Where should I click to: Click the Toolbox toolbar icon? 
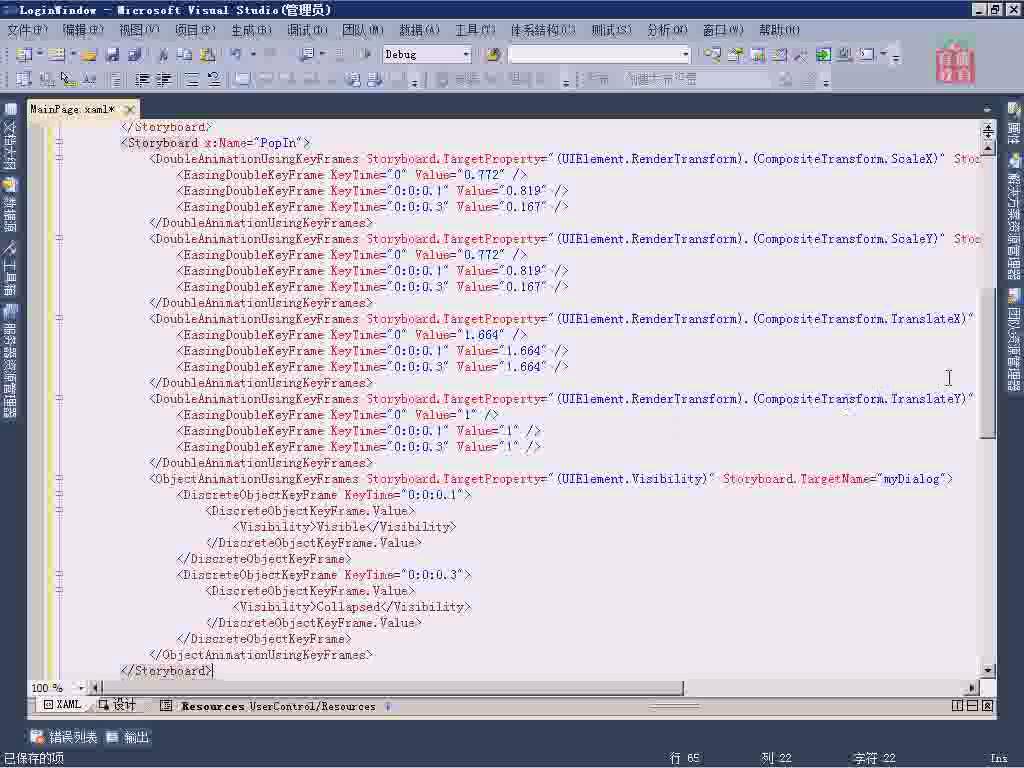(x=801, y=55)
